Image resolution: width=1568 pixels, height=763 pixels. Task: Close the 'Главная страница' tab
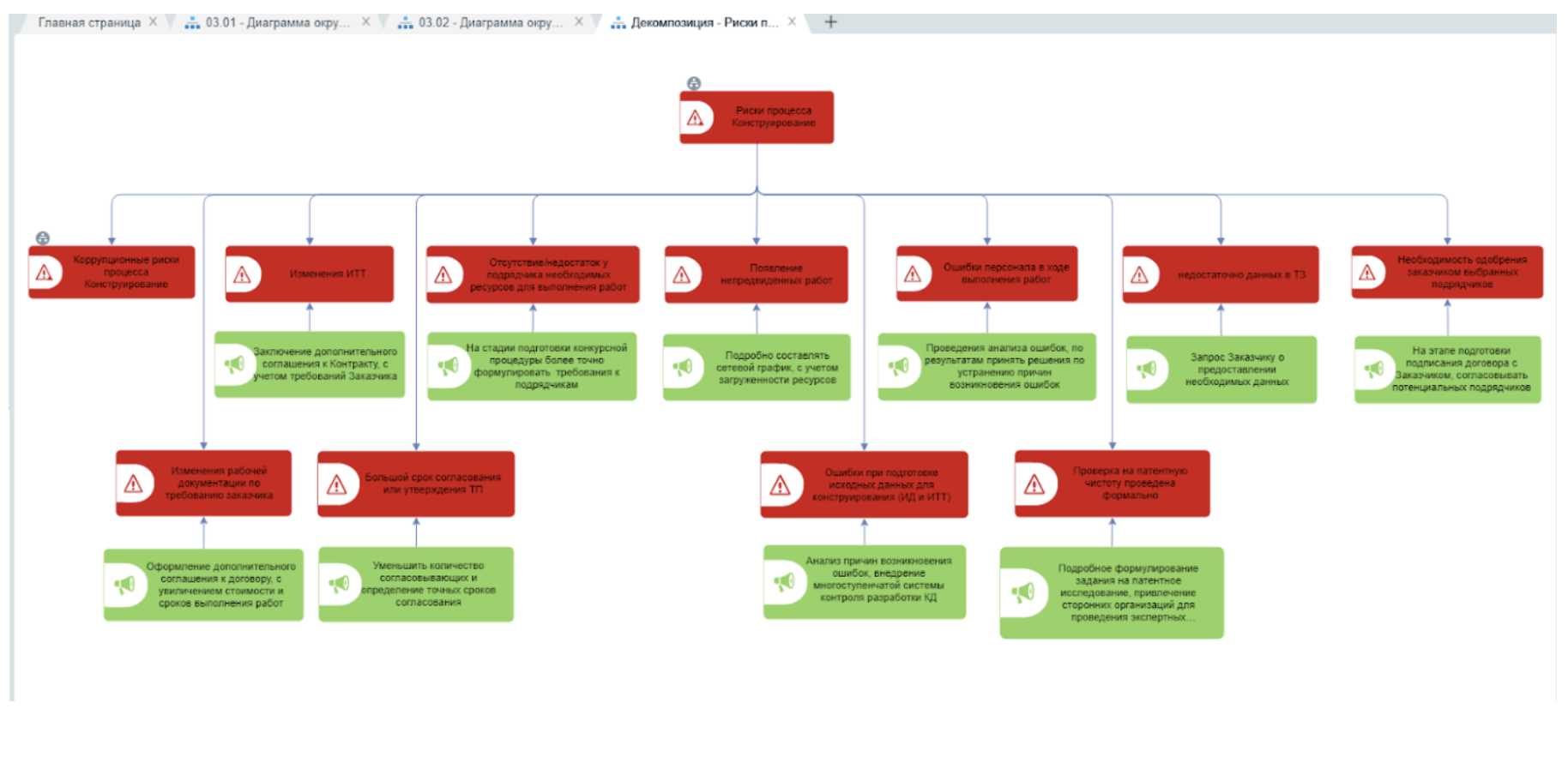[x=153, y=22]
